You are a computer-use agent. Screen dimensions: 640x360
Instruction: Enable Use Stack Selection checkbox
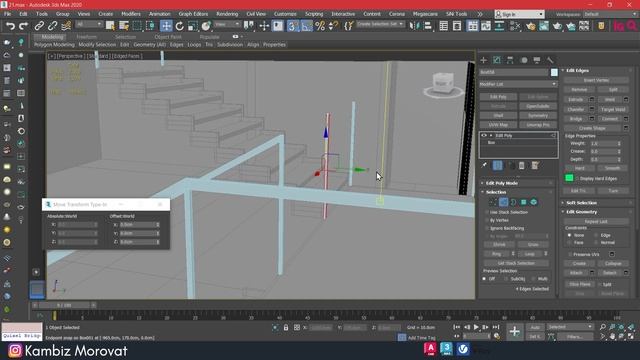[x=487, y=213]
